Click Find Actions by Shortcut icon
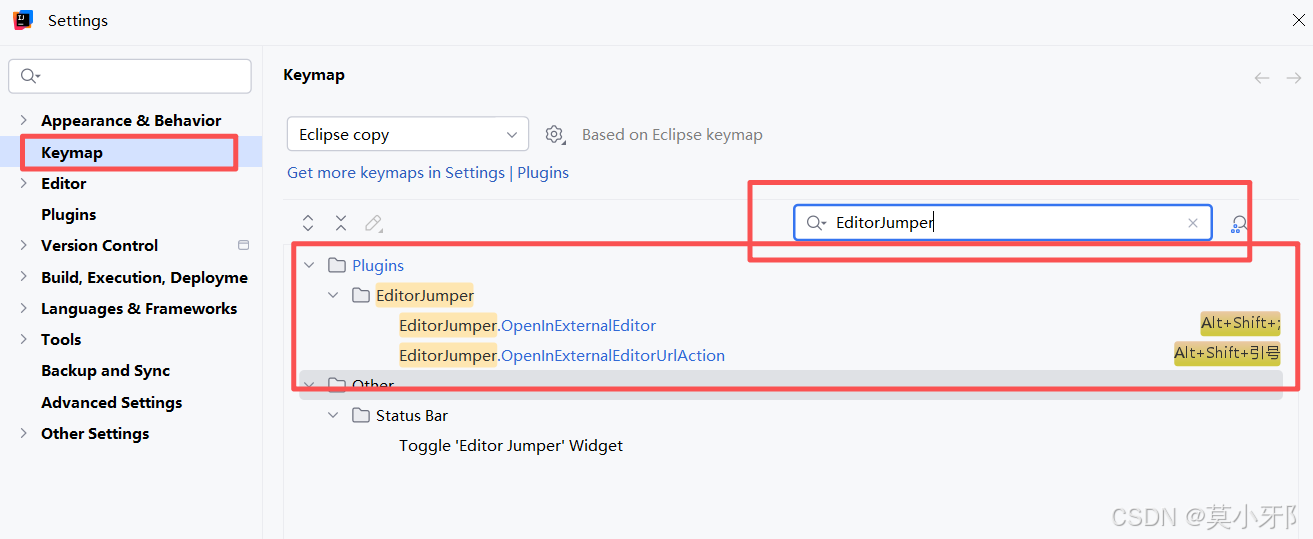Viewport: 1313px width, 539px height. 1239,223
